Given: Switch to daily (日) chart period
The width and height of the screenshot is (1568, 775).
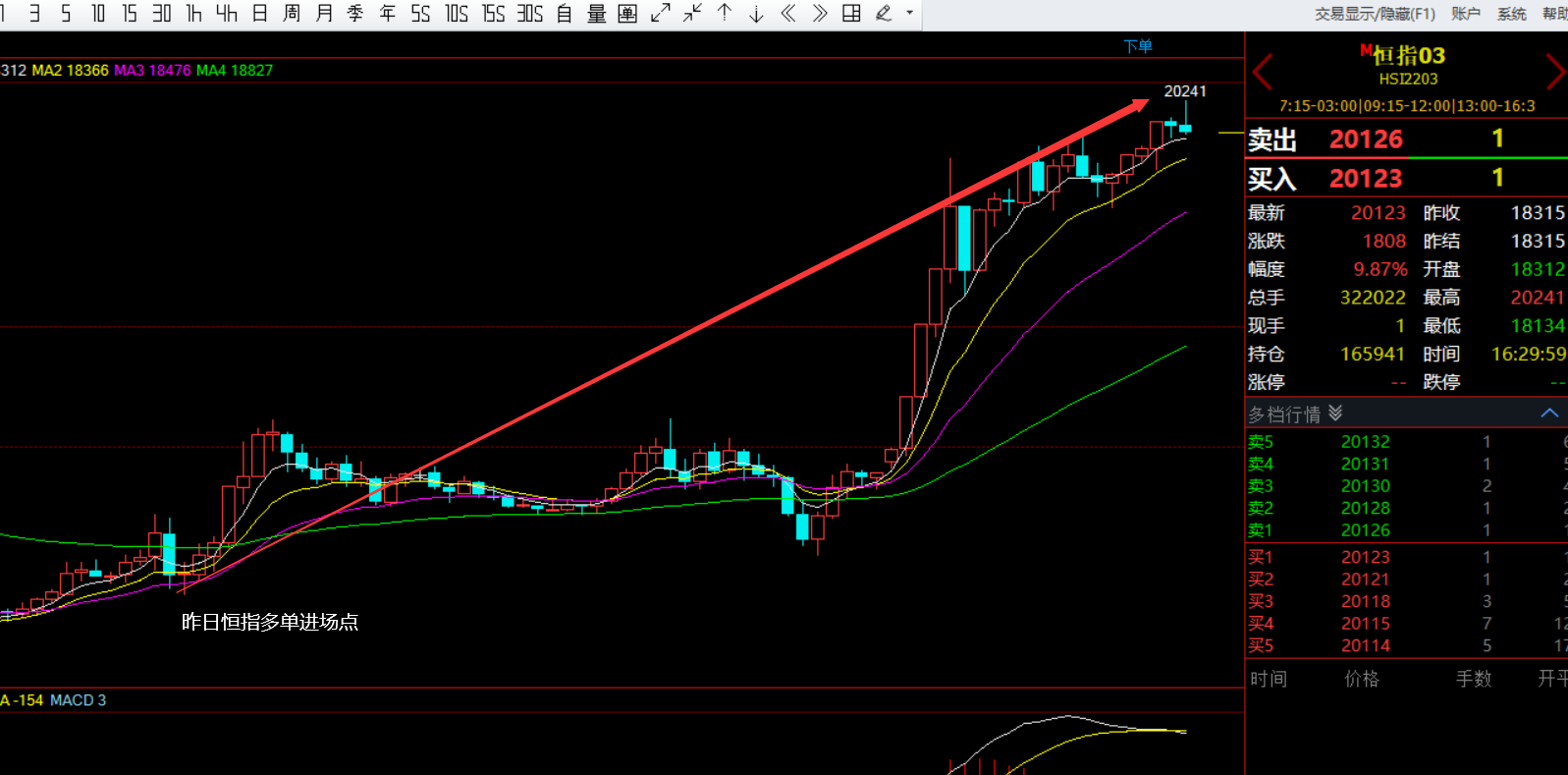Looking at the screenshot, I should point(260,14).
